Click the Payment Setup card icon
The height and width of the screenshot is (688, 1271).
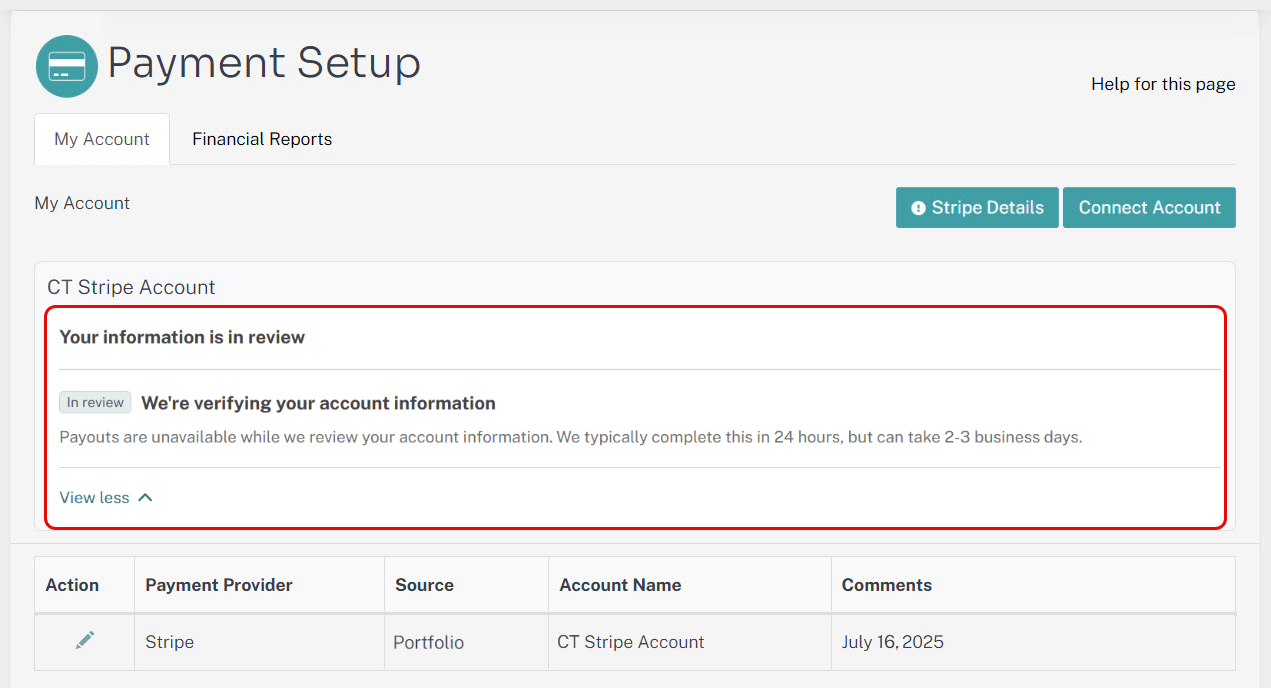pyautogui.click(x=67, y=66)
